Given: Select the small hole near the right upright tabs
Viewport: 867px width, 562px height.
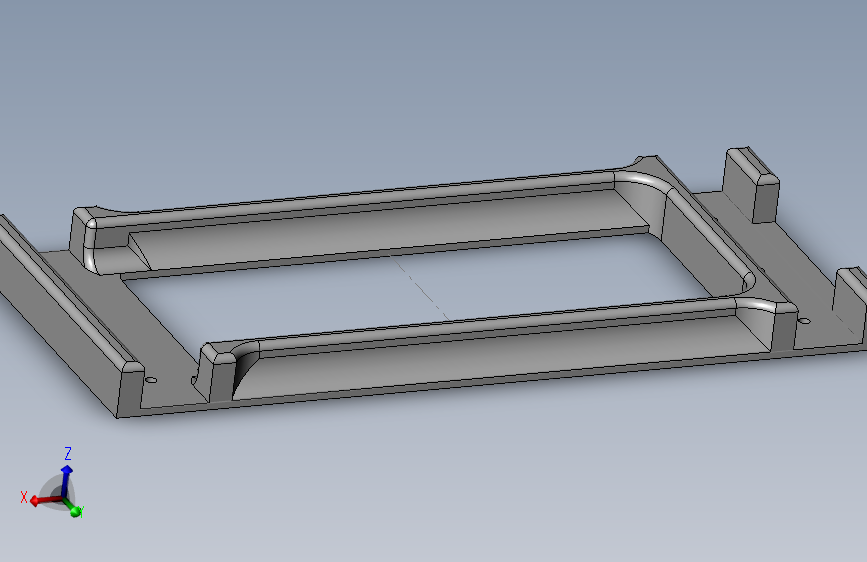Looking at the screenshot, I should [x=805, y=321].
